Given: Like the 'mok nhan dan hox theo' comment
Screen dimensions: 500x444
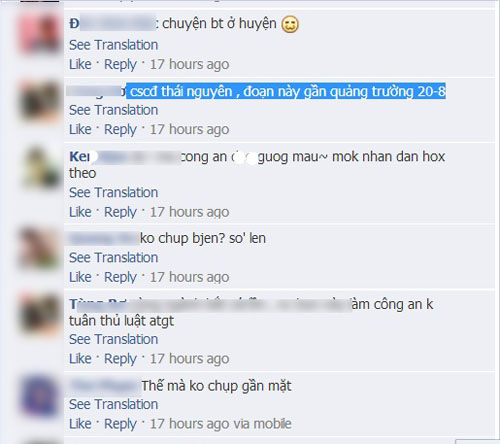Looking at the screenshot, I should (x=80, y=212).
